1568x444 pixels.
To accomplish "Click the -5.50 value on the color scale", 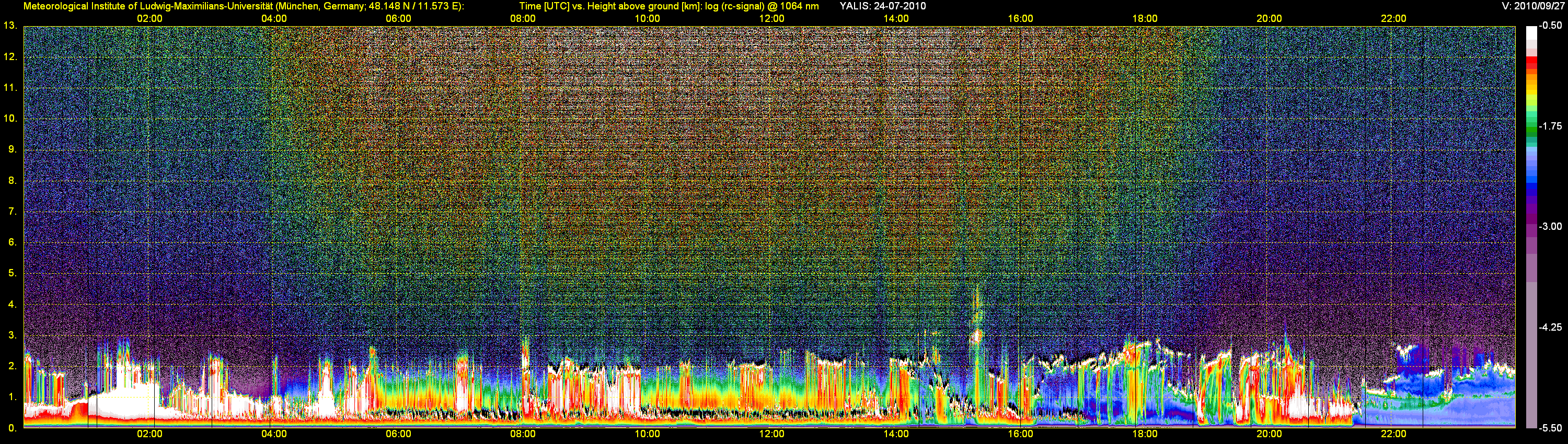I will click(x=1550, y=428).
